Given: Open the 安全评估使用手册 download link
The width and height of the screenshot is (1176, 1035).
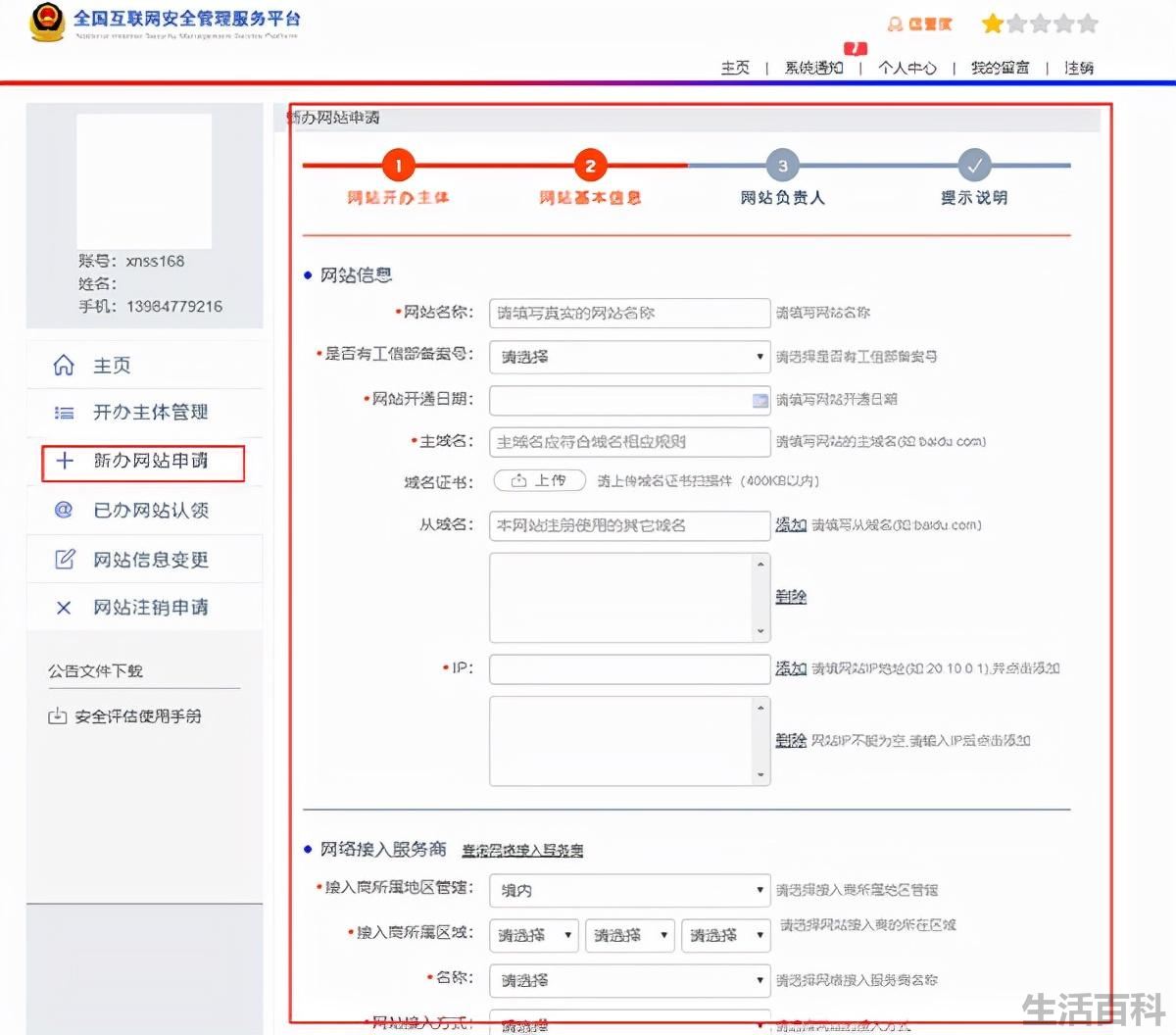Looking at the screenshot, I should tap(138, 716).
